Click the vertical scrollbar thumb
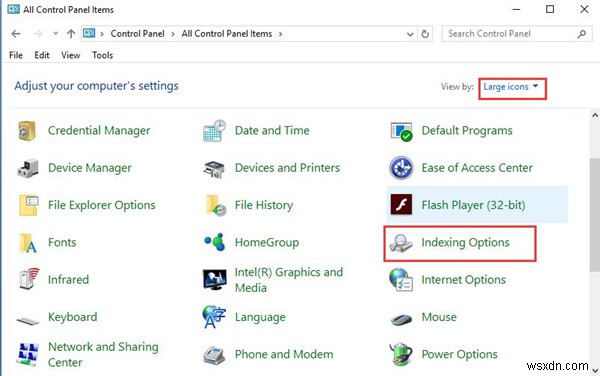600x376 pixels. coord(595,214)
